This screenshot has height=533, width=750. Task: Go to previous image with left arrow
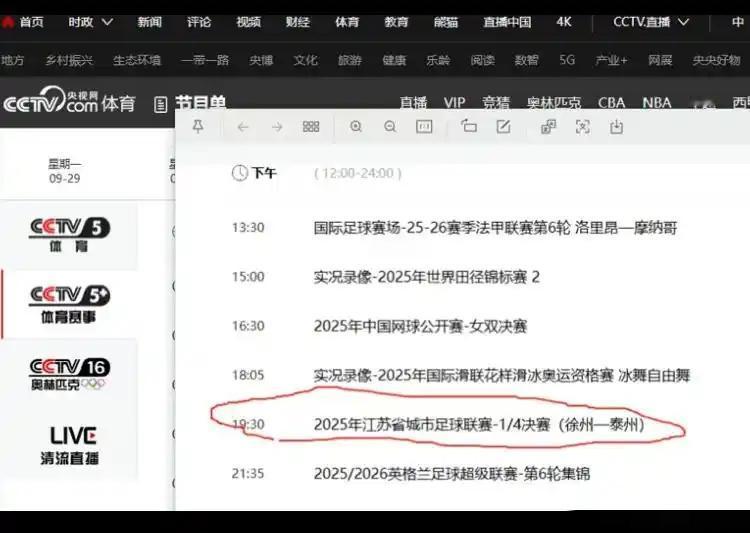[243, 127]
